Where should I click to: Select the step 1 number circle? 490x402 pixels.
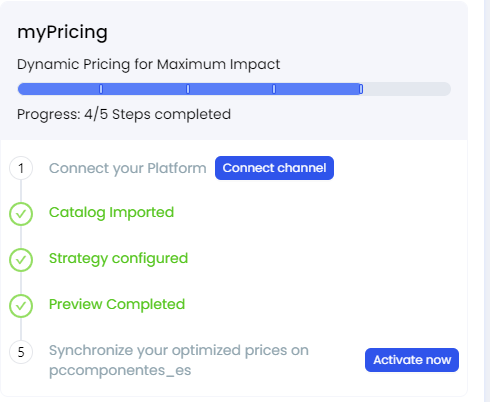pyautogui.click(x=21, y=168)
